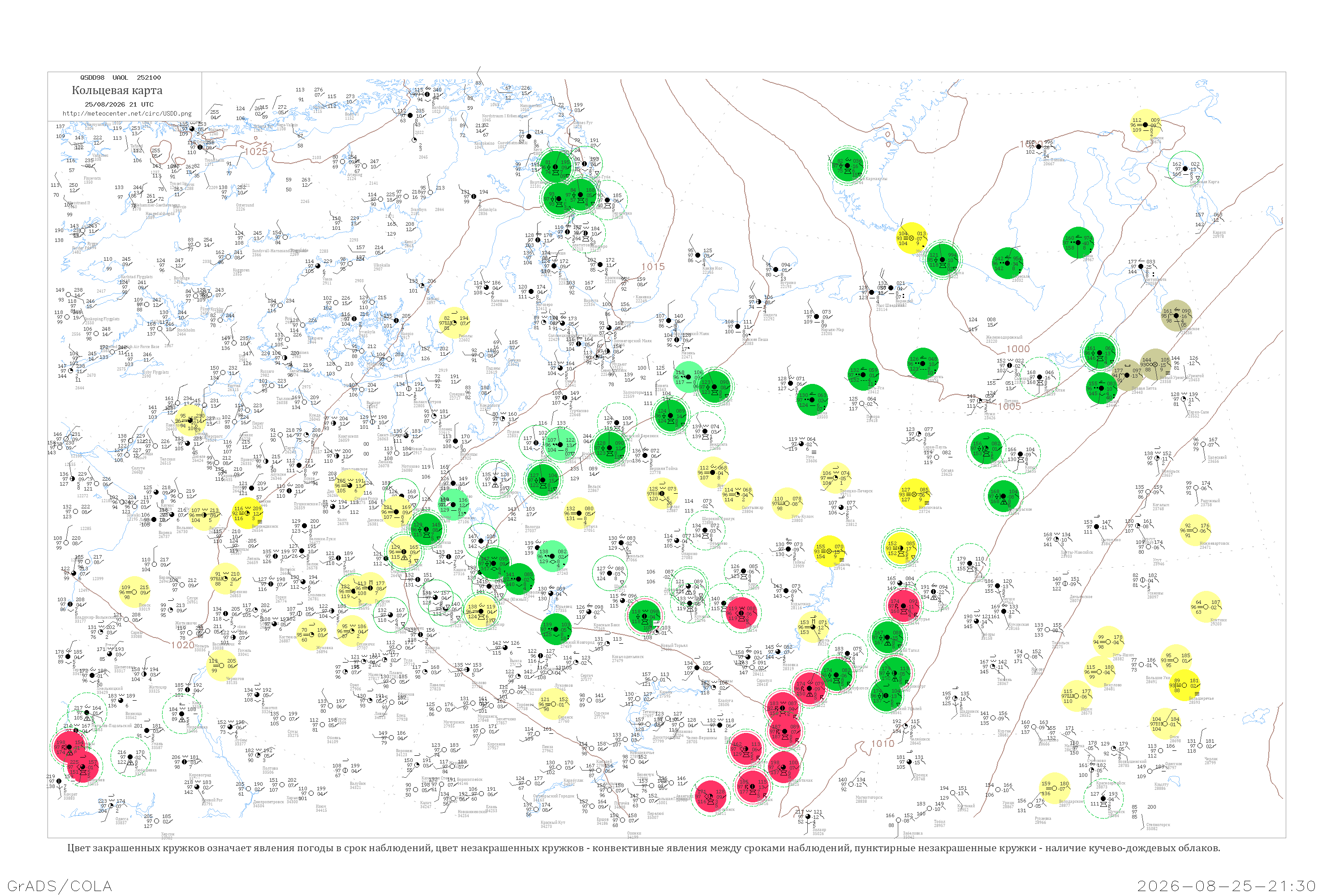Select the "Днепропетровск" station label
This screenshot has height=896, width=1344.
coord(267,802)
